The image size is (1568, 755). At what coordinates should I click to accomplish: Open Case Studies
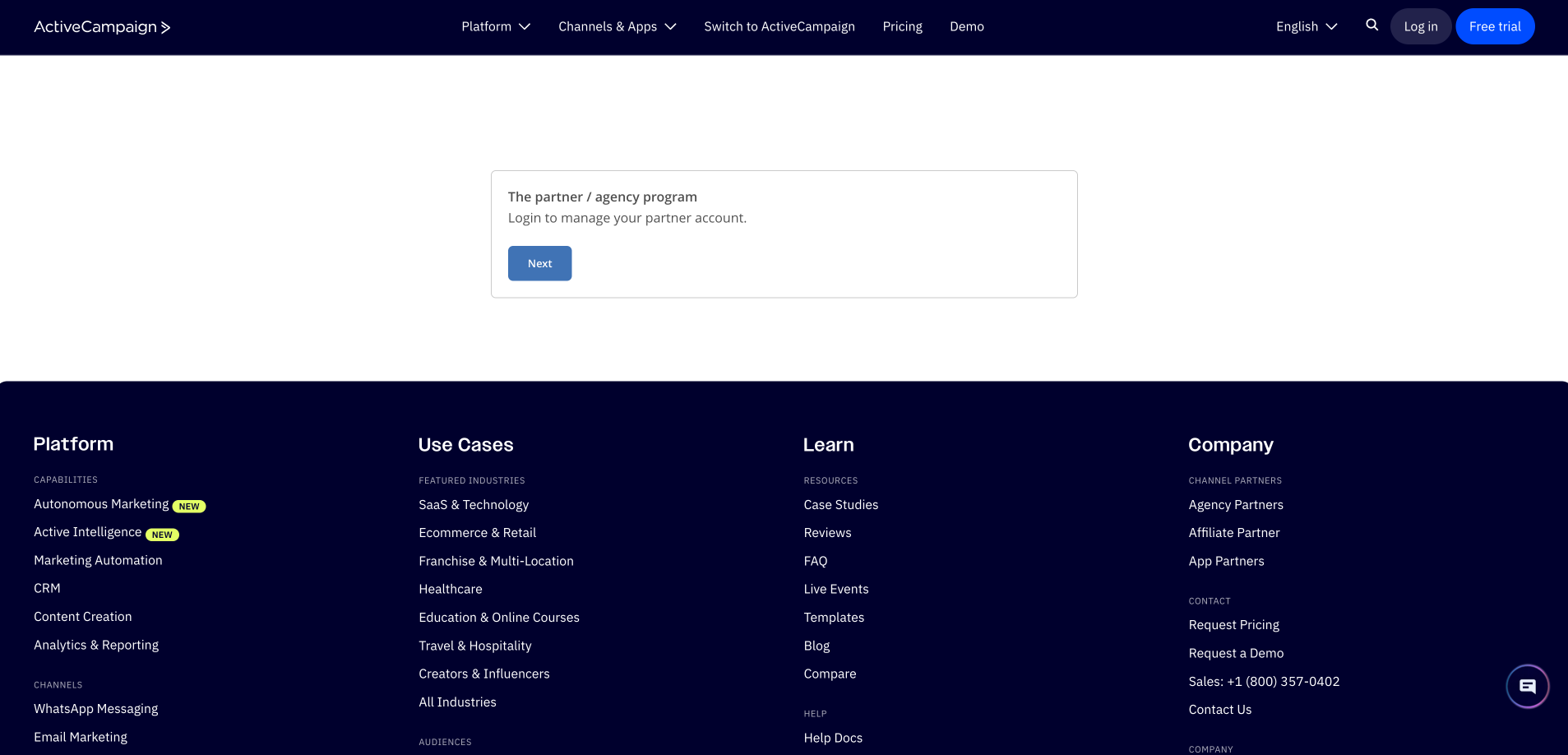tap(841, 505)
